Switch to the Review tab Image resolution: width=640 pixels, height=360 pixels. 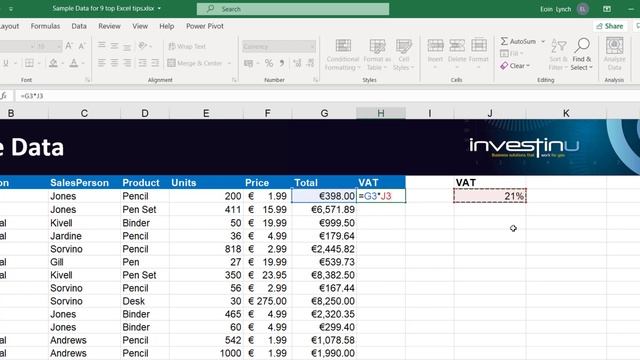(x=109, y=26)
